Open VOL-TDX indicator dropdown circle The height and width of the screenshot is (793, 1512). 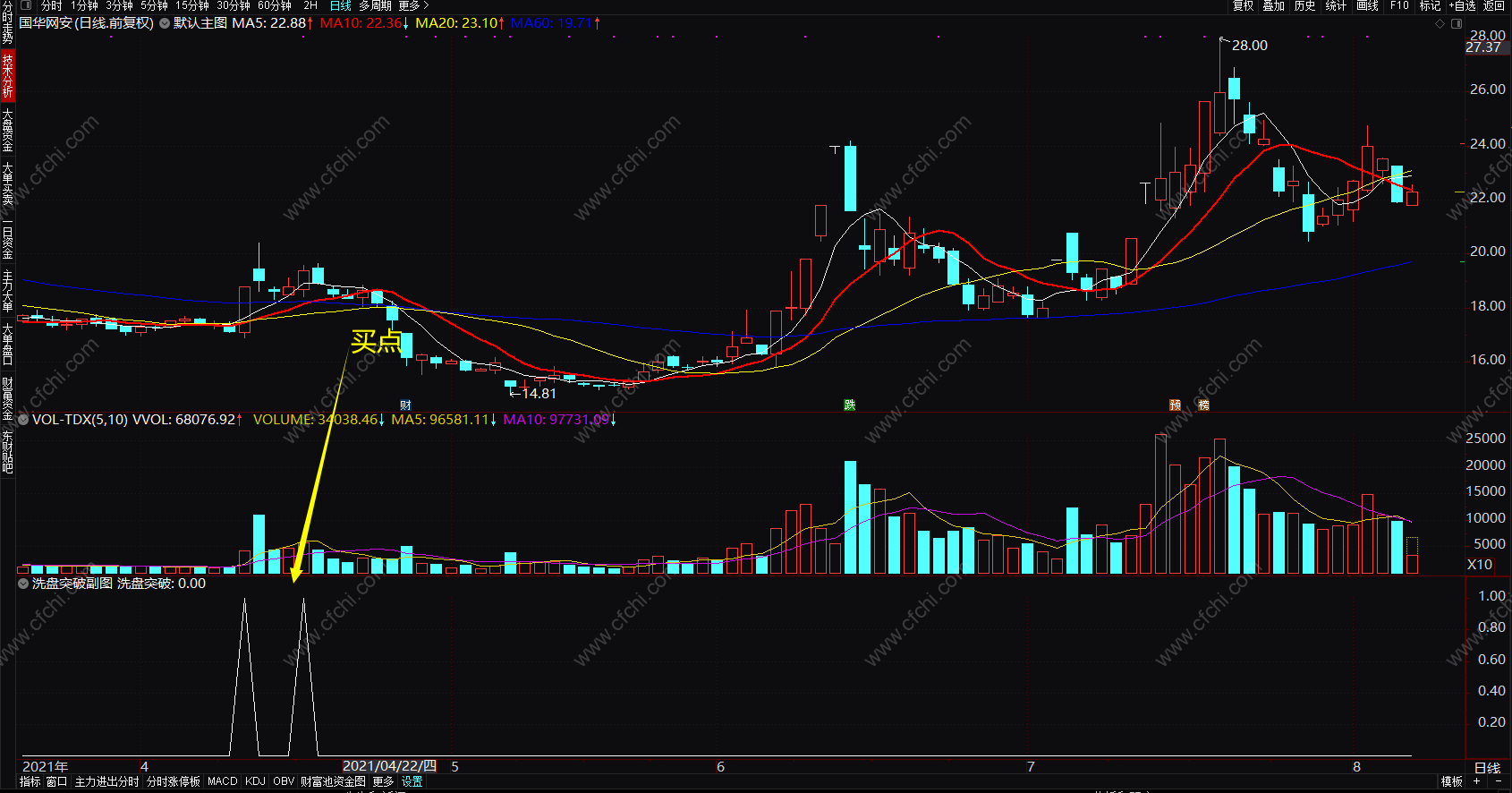pos(24,419)
